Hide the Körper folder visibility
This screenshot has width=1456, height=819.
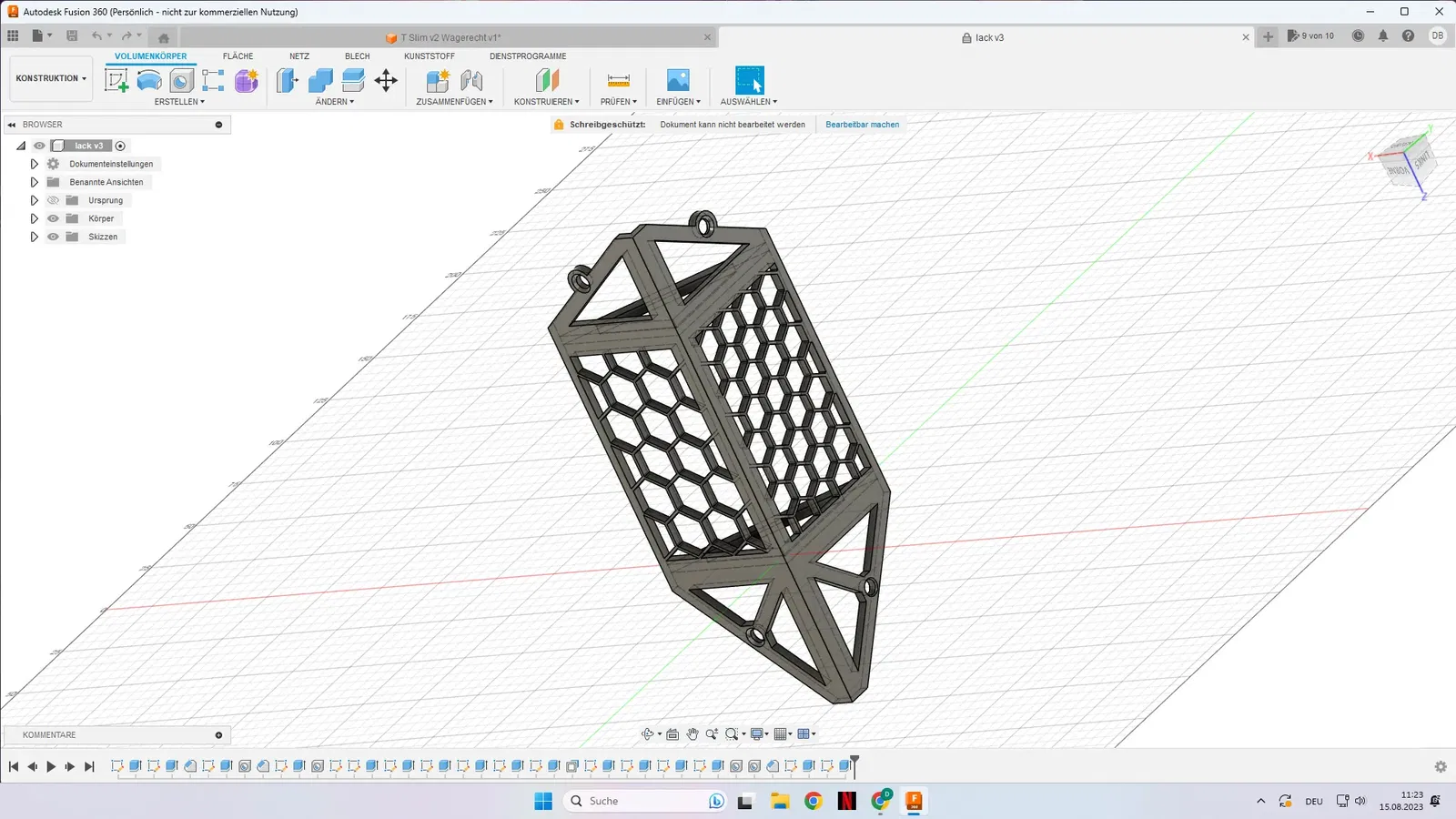pos(53,218)
